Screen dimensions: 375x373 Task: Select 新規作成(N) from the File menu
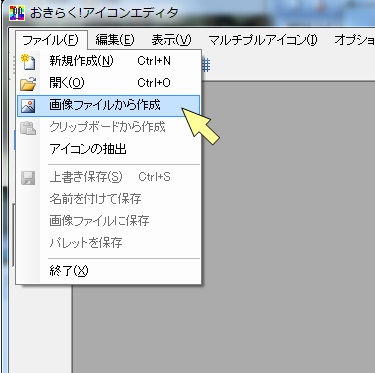(x=109, y=61)
